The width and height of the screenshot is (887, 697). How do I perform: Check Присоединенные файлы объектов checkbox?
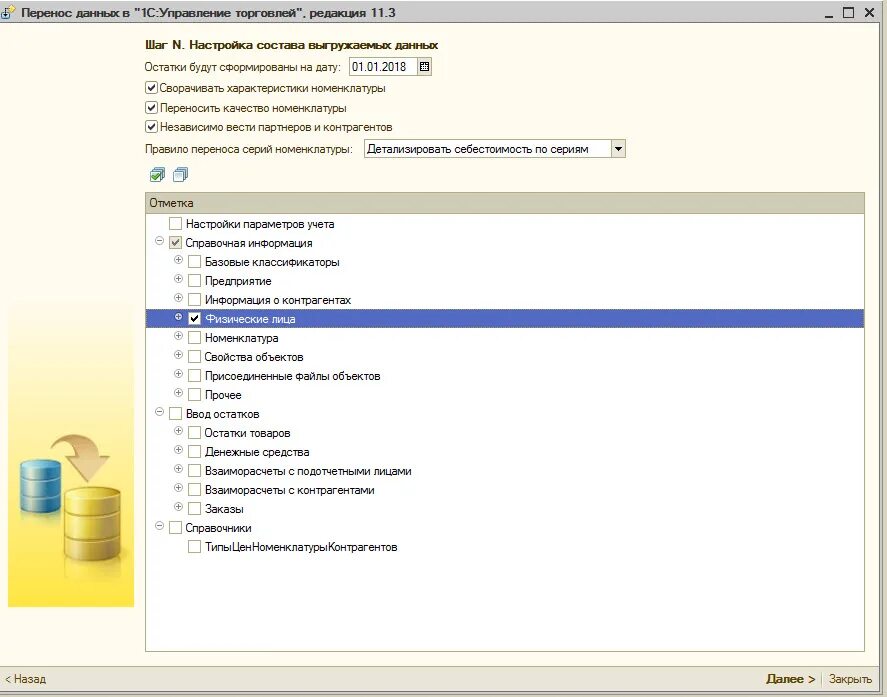pyautogui.click(x=195, y=376)
